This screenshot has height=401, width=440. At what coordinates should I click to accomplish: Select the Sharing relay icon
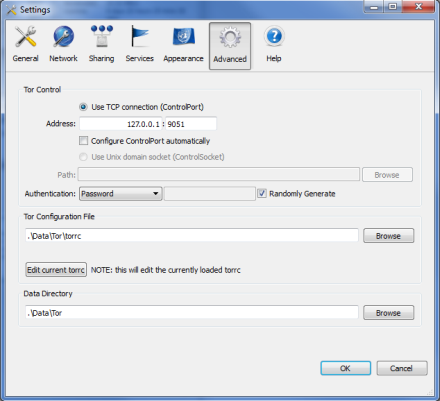pyautogui.click(x=102, y=36)
